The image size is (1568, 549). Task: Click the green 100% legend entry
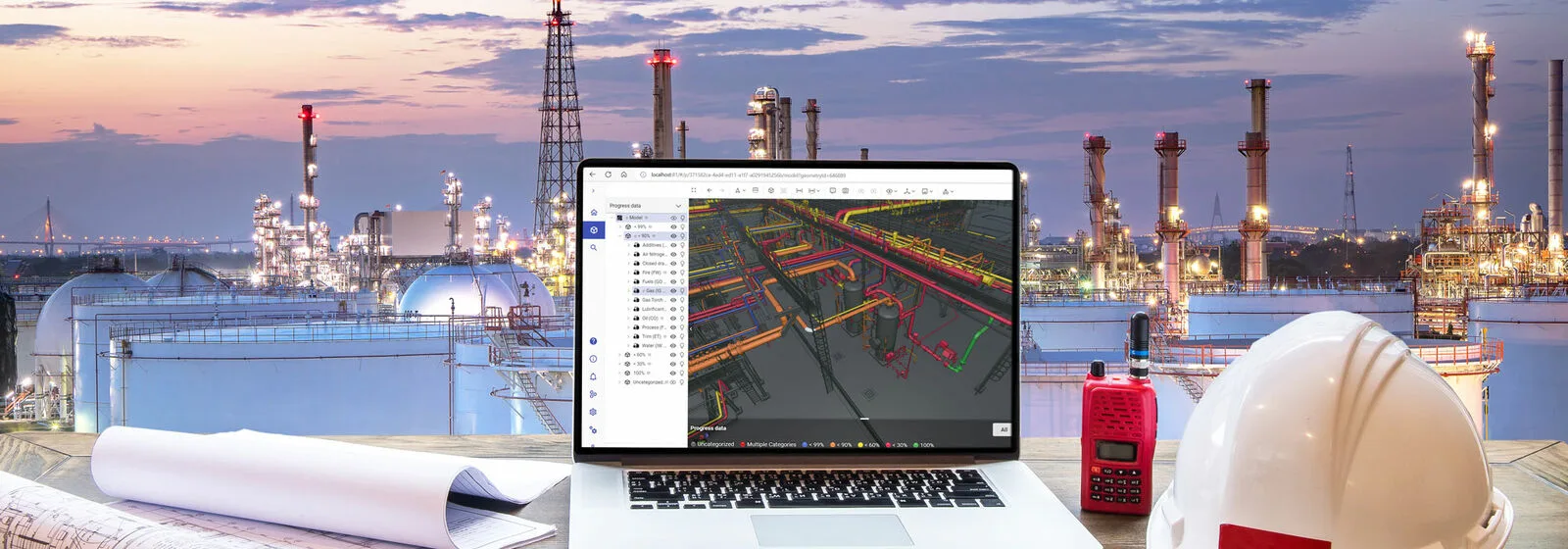point(924,444)
